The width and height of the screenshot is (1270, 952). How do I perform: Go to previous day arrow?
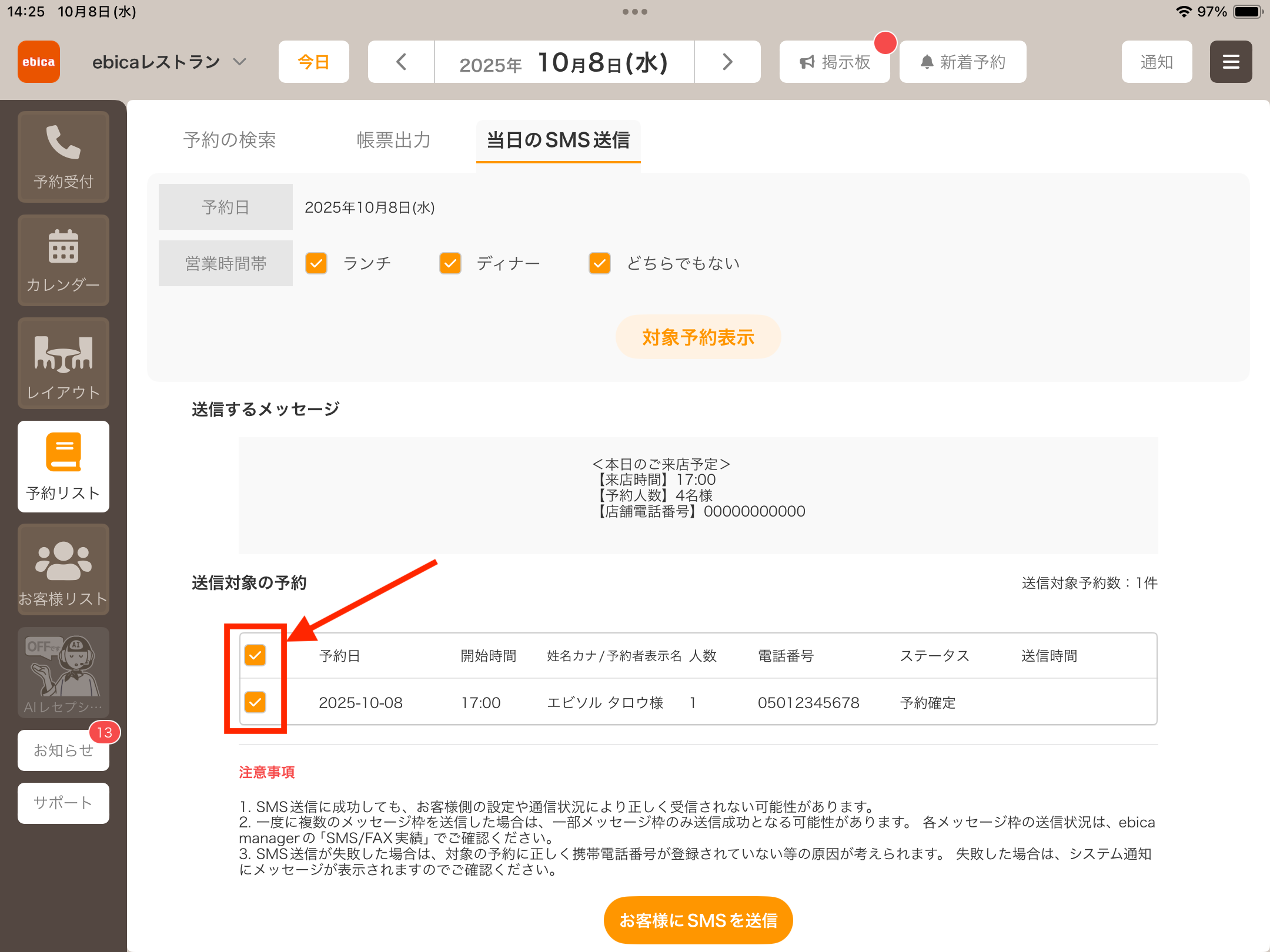[401, 62]
